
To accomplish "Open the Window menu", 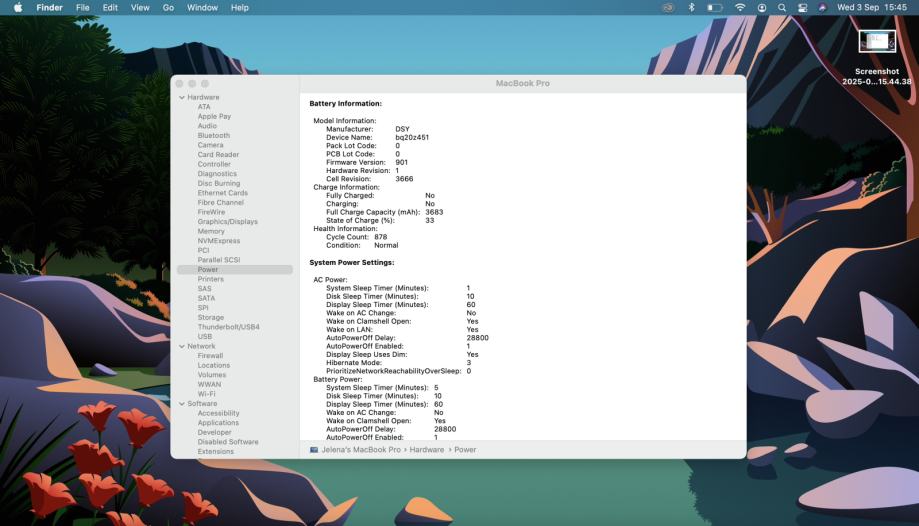I will point(202,7).
